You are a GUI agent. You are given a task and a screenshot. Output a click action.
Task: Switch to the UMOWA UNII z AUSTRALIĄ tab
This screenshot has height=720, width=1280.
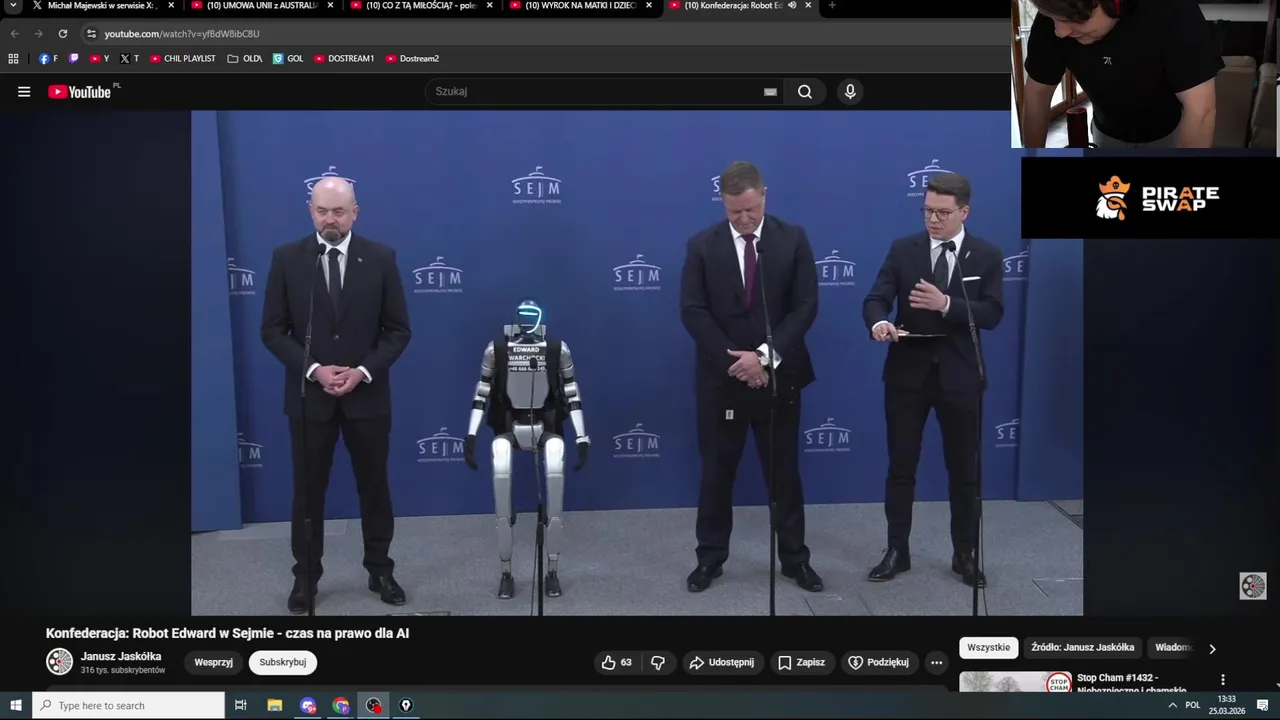pyautogui.click(x=263, y=5)
